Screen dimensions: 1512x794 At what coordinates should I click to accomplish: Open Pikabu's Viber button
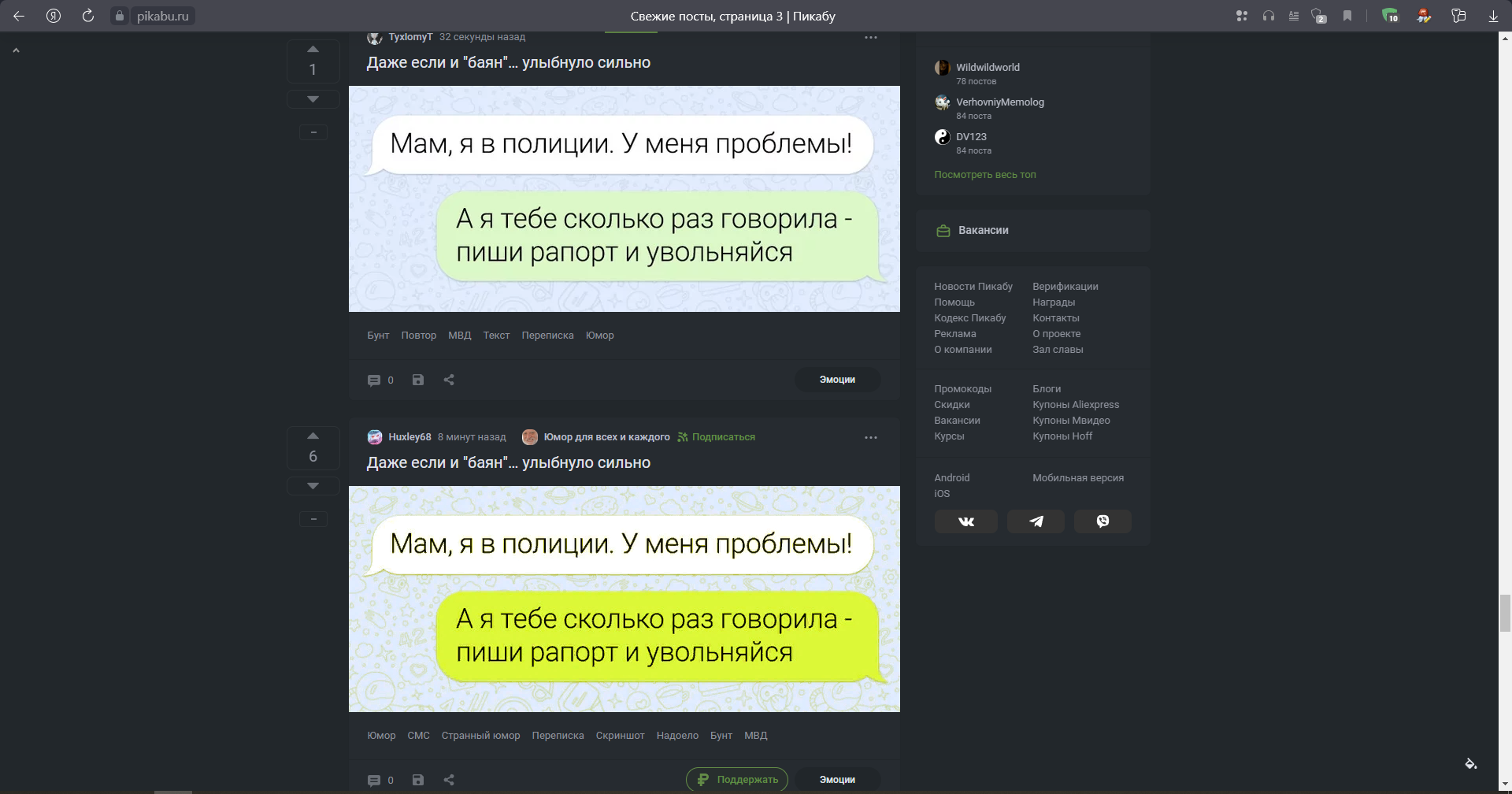[x=1102, y=521]
